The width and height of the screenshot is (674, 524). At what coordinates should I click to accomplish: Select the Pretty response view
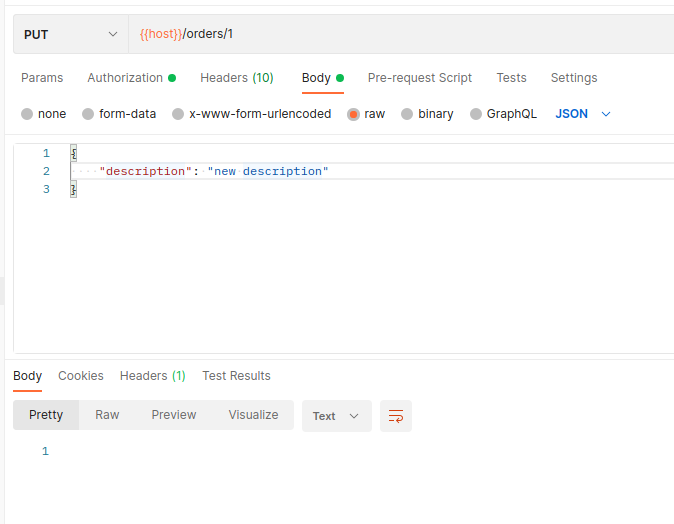[x=46, y=415]
